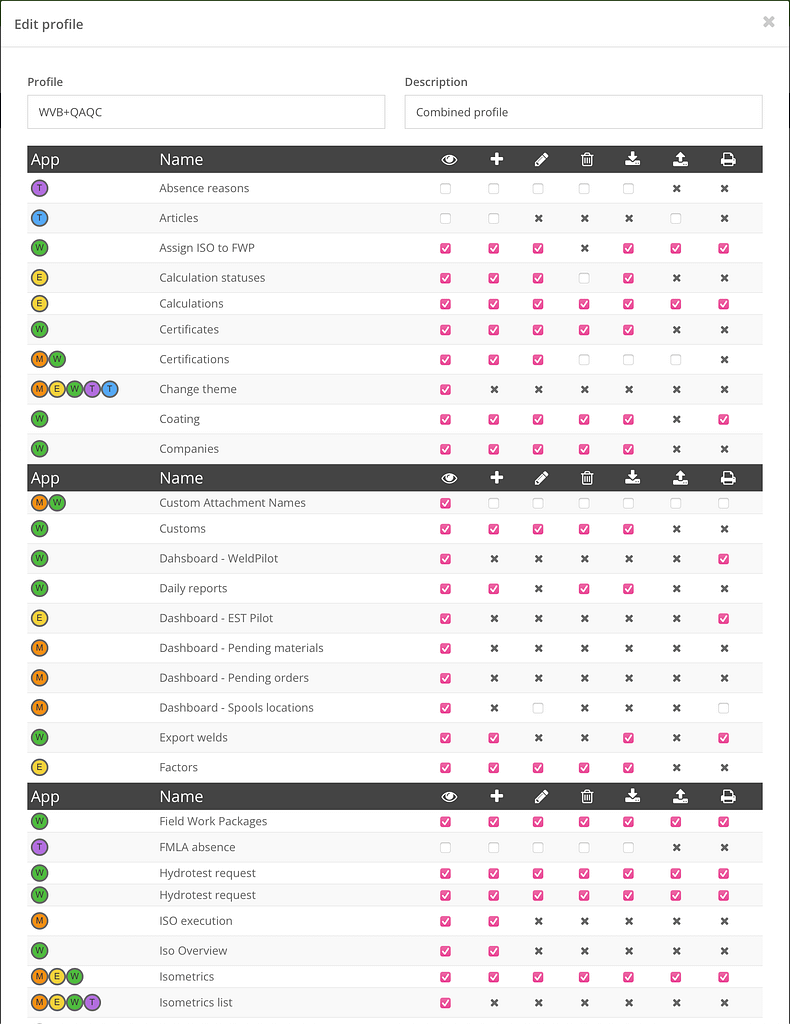Click the print icon in first header
The image size is (790, 1024).
click(728, 159)
